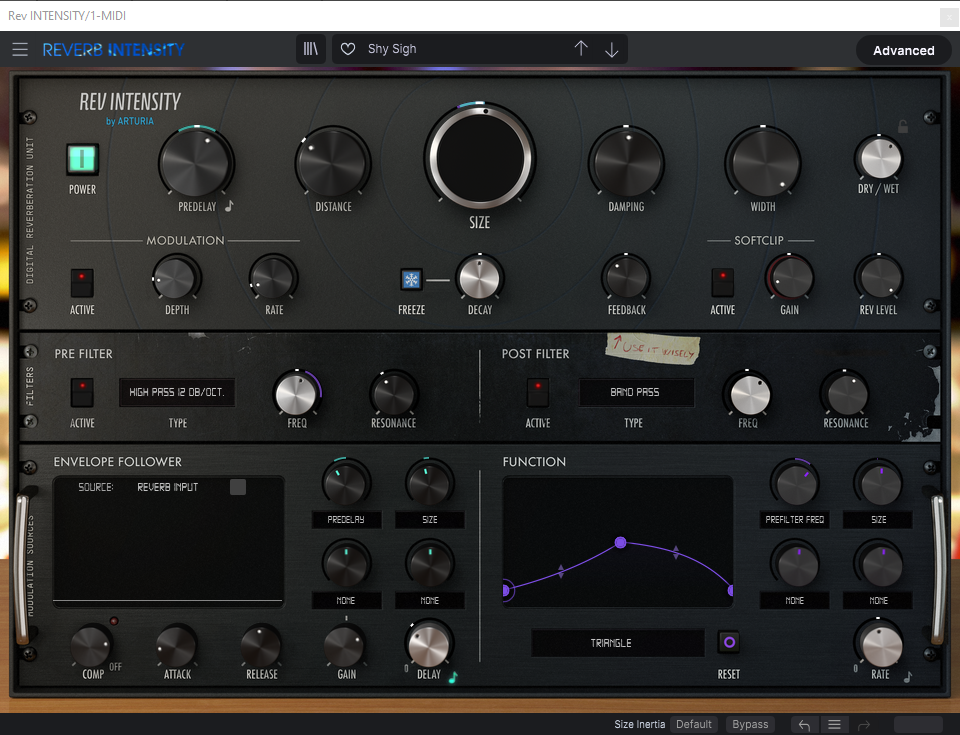Screen dimensions: 960x735
Task: Click the center point on function curve
Action: [620, 542]
